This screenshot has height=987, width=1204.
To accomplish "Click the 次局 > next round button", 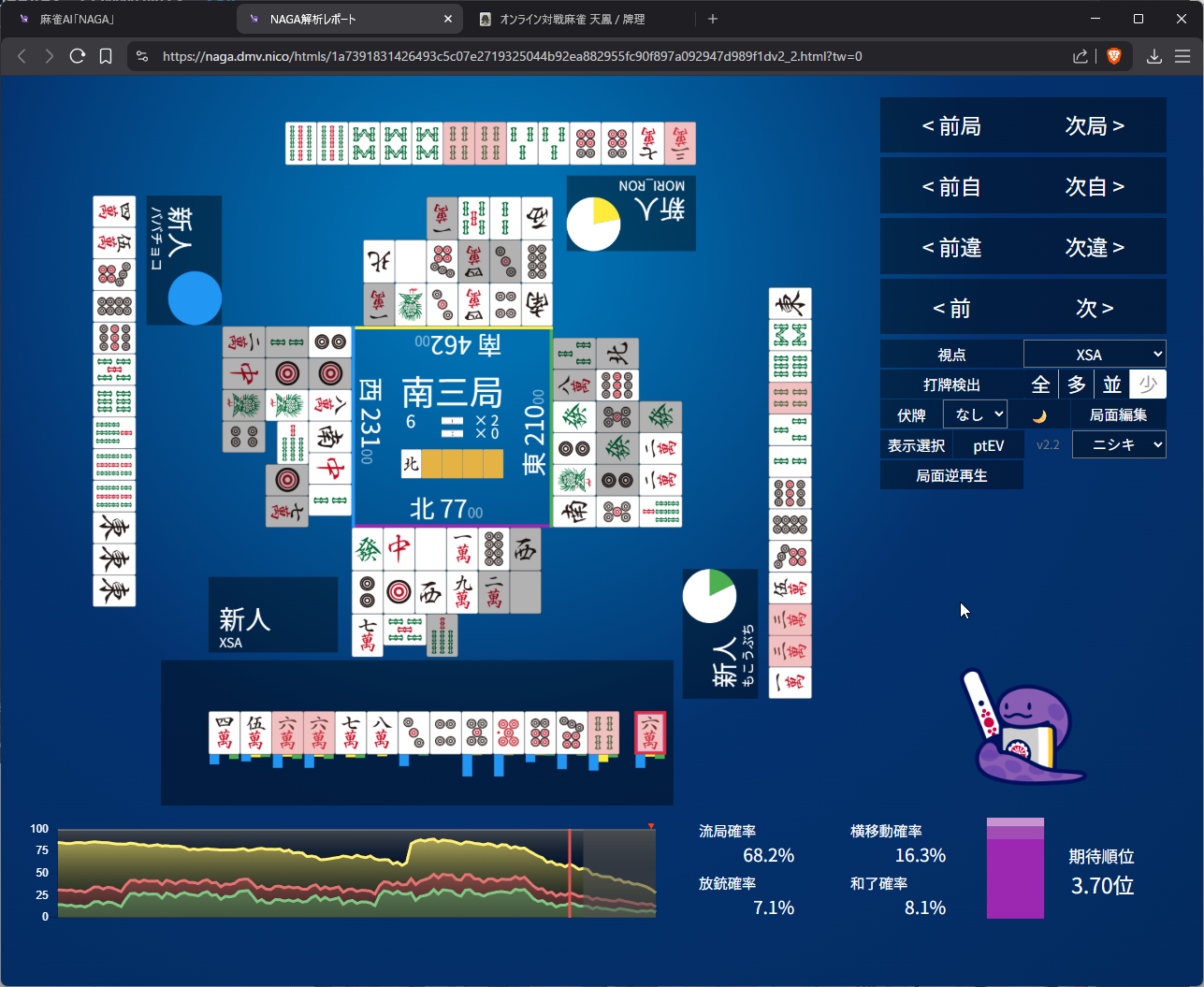I will 1095,126.
